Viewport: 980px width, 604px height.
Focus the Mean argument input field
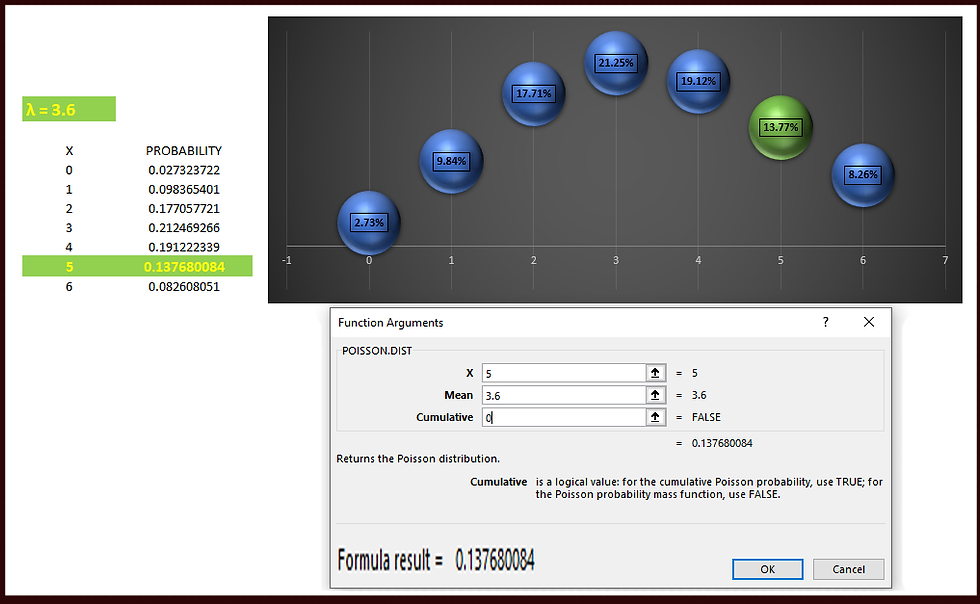click(564, 395)
